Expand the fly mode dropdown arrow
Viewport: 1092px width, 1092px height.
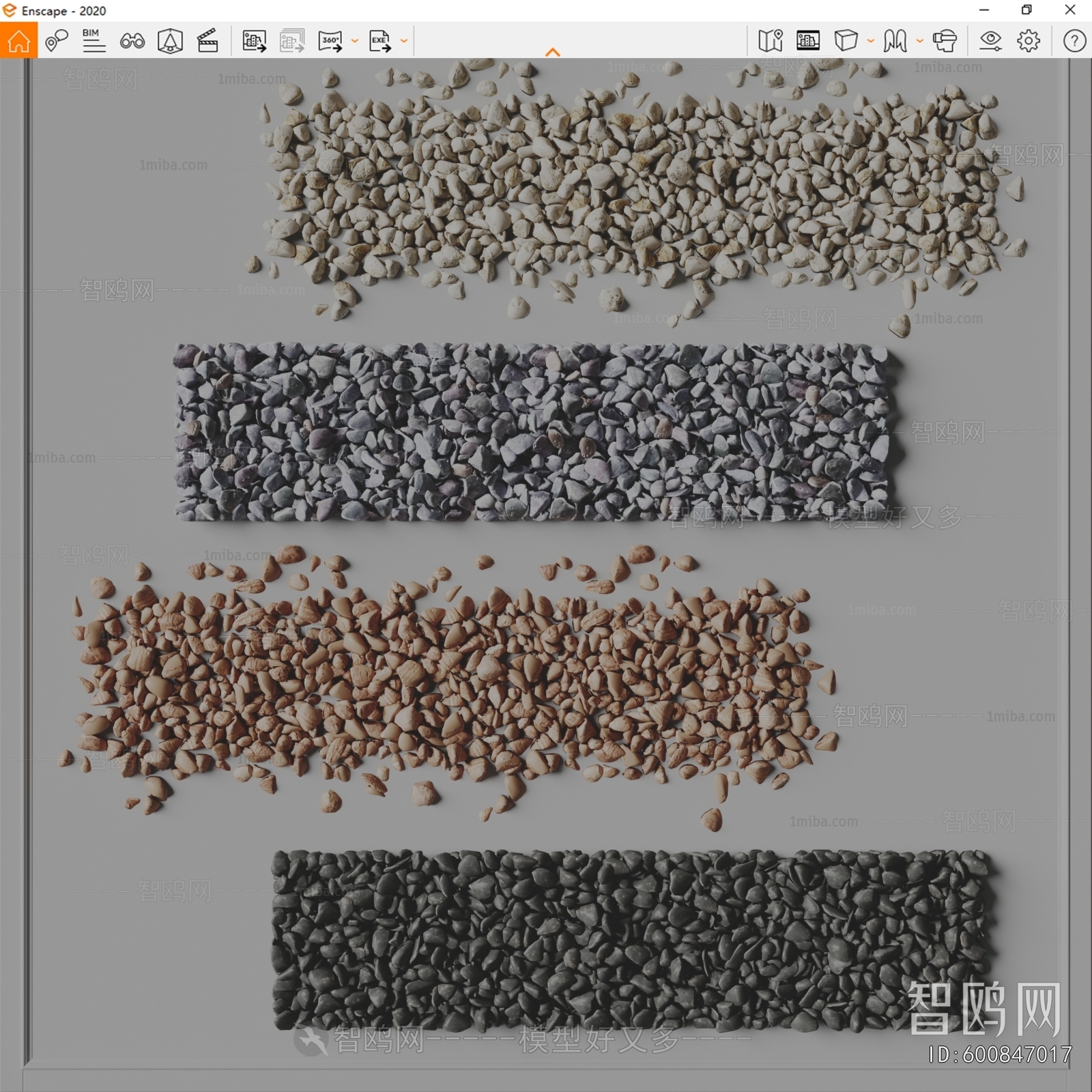[920, 41]
